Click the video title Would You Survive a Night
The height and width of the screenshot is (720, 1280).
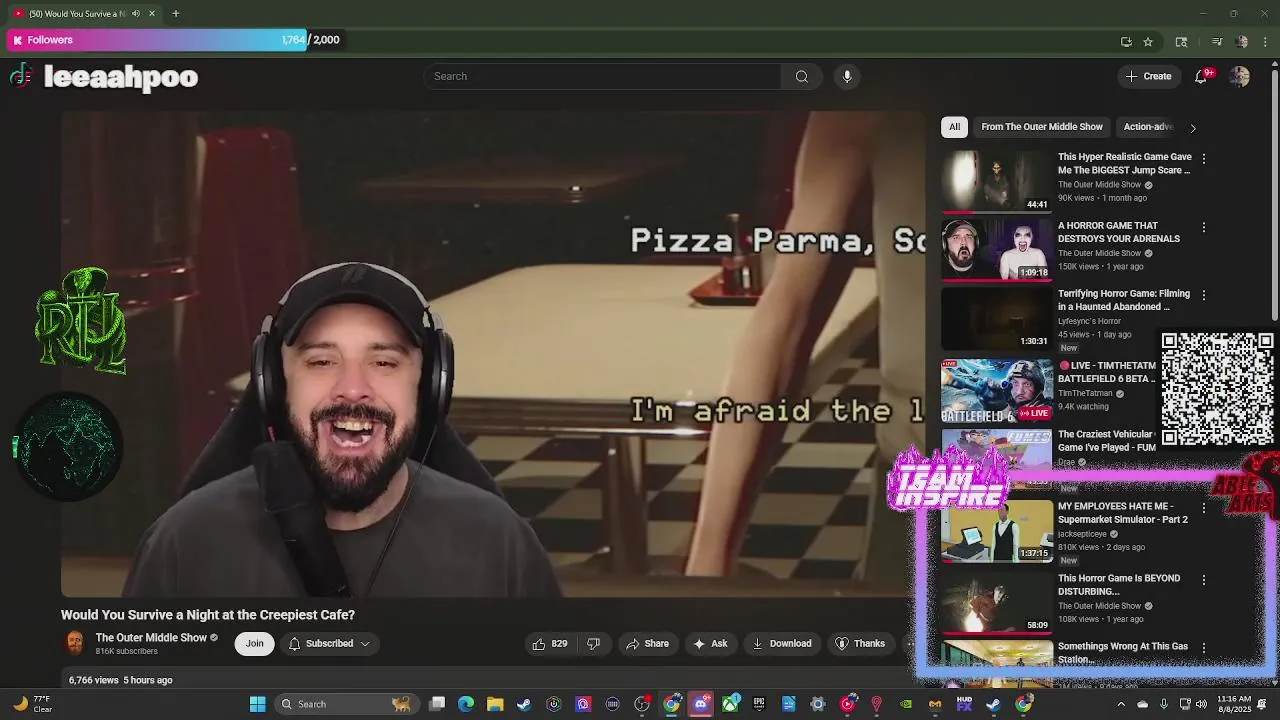click(208, 615)
